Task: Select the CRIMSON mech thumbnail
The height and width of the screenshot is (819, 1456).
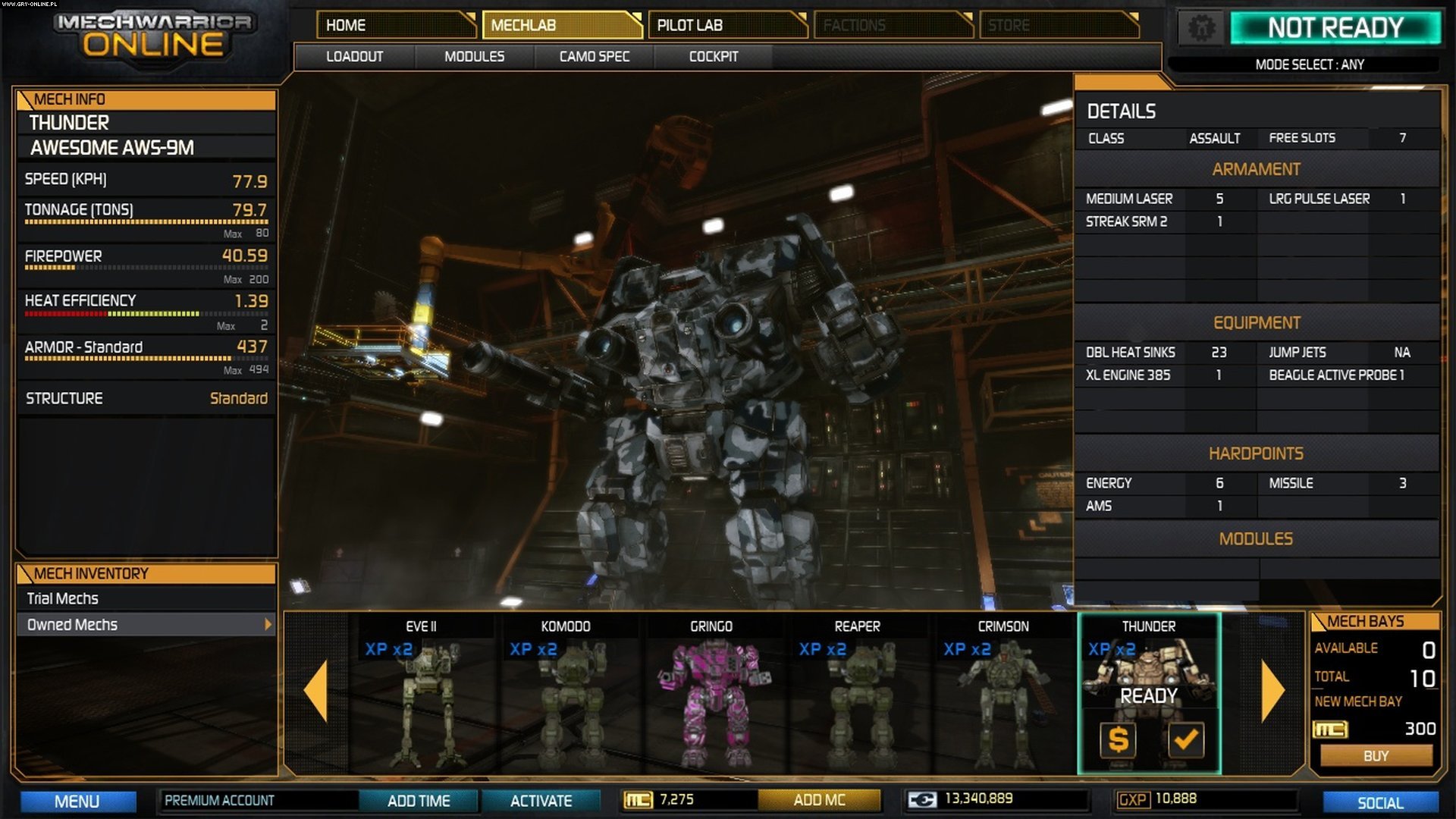Action: (1003, 694)
